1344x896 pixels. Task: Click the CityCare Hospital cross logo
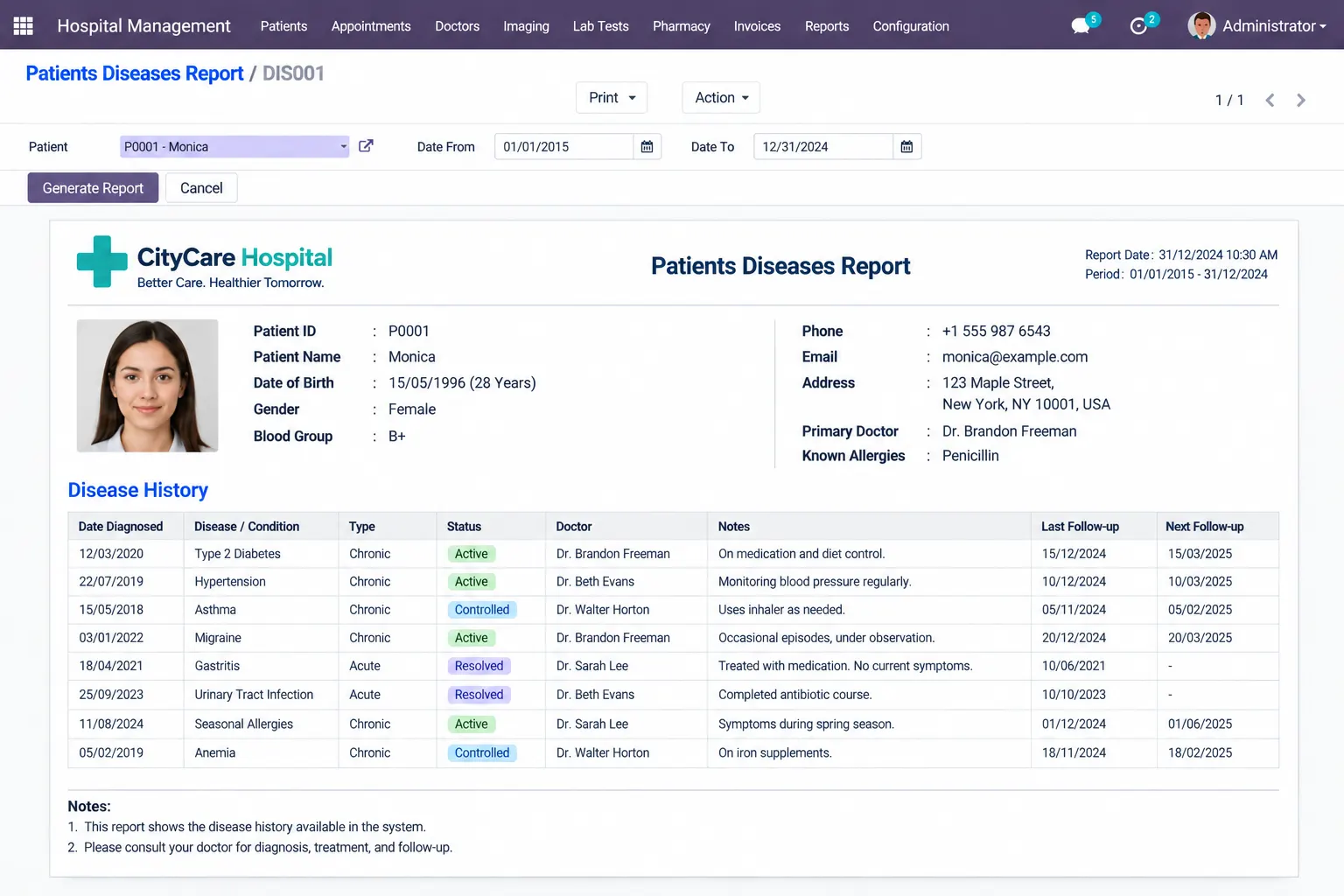(x=102, y=262)
